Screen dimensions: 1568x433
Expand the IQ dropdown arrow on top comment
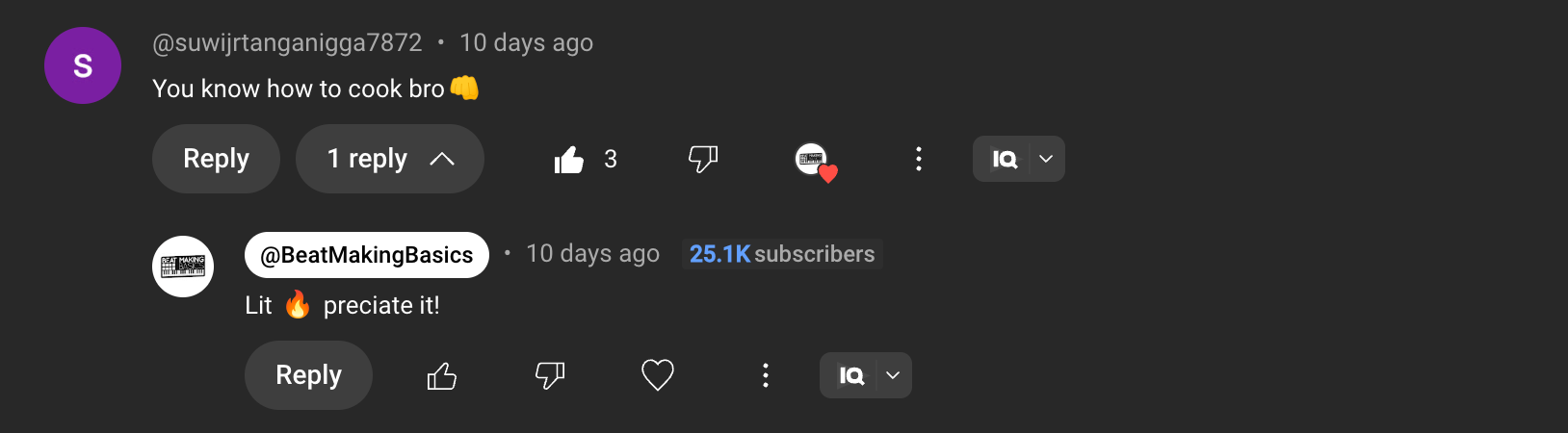click(1046, 159)
